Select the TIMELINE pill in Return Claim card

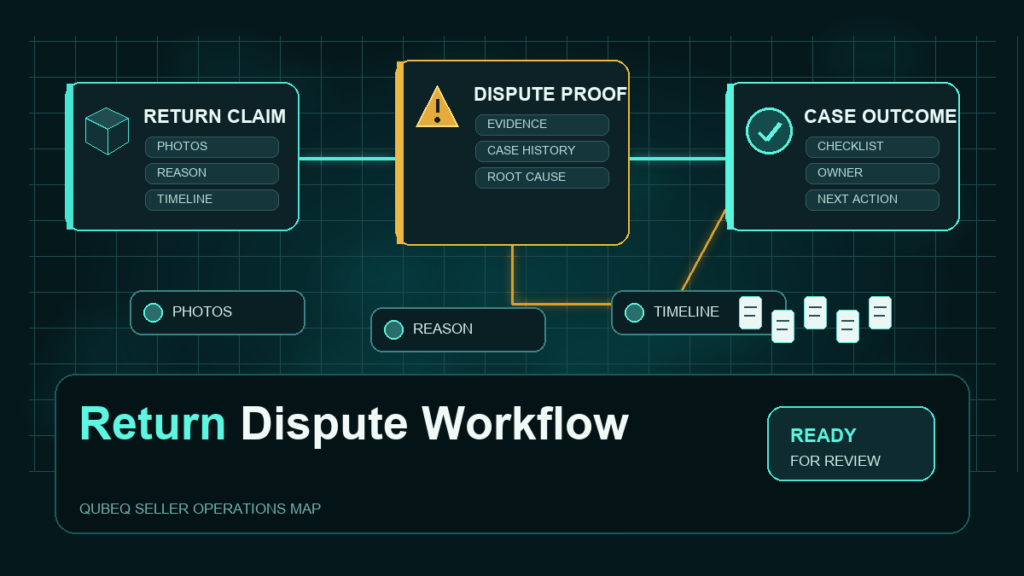(x=212, y=199)
